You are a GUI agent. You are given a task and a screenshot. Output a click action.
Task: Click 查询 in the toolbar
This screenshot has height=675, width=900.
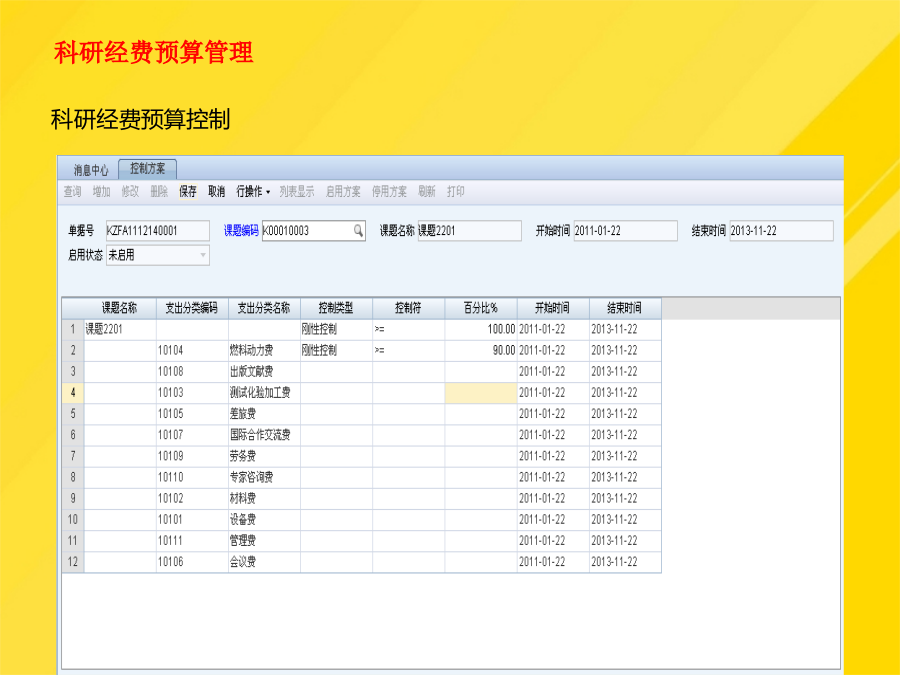[72, 191]
